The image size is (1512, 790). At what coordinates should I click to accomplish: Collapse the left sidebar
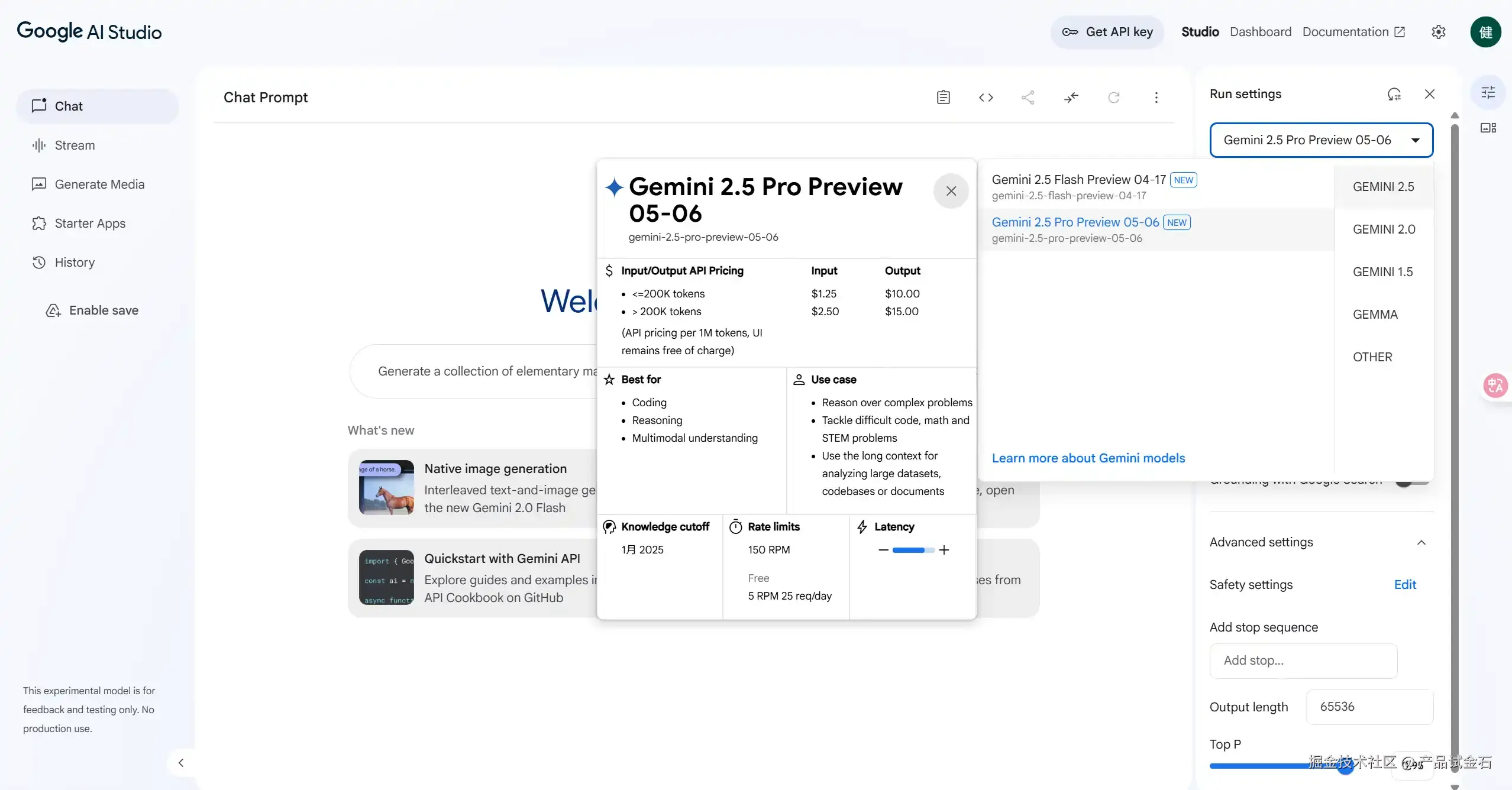(x=181, y=763)
